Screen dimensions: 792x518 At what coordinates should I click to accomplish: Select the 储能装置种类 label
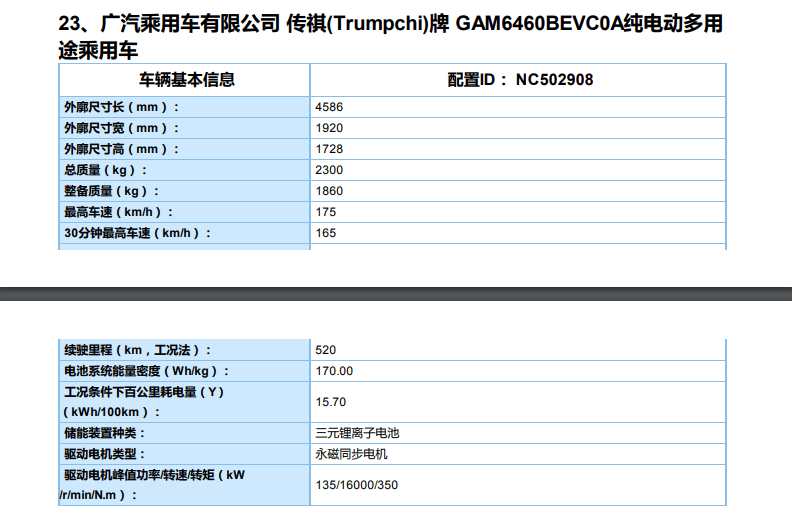click(105, 433)
